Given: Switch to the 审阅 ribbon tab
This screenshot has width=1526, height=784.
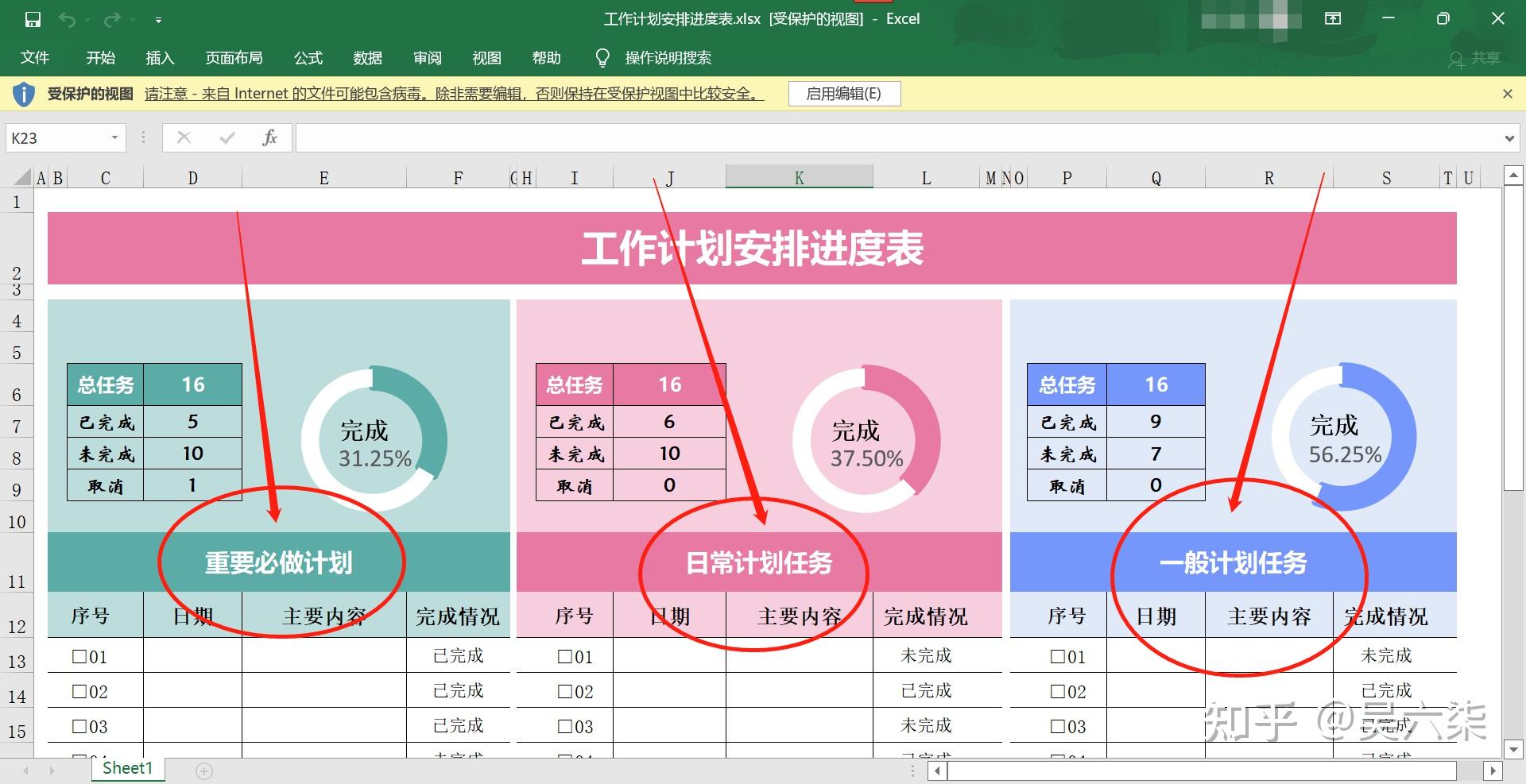Looking at the screenshot, I should pos(428,58).
